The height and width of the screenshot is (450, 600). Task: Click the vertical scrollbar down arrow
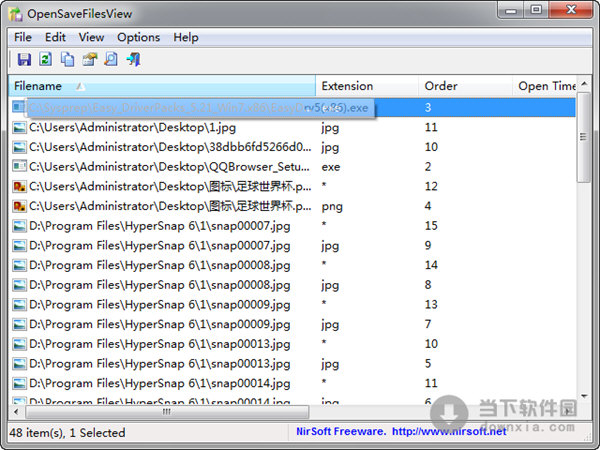pos(584,396)
